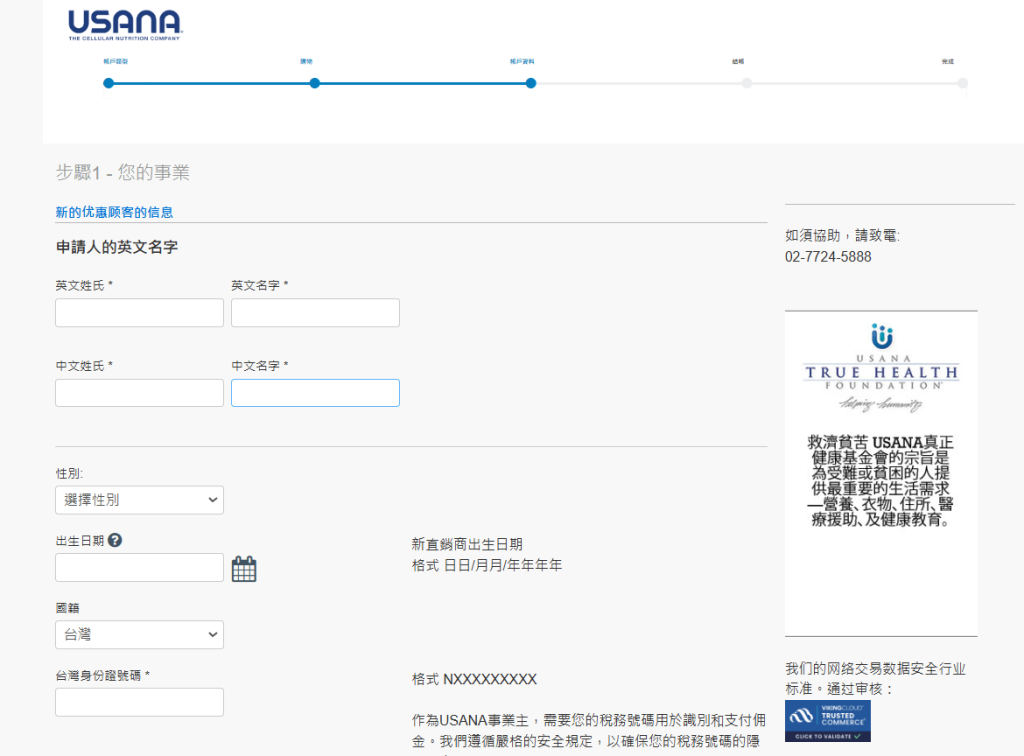The height and width of the screenshot is (756, 1024).
Task: Click the 新的优惠顾客的信息 link
Action: click(114, 212)
